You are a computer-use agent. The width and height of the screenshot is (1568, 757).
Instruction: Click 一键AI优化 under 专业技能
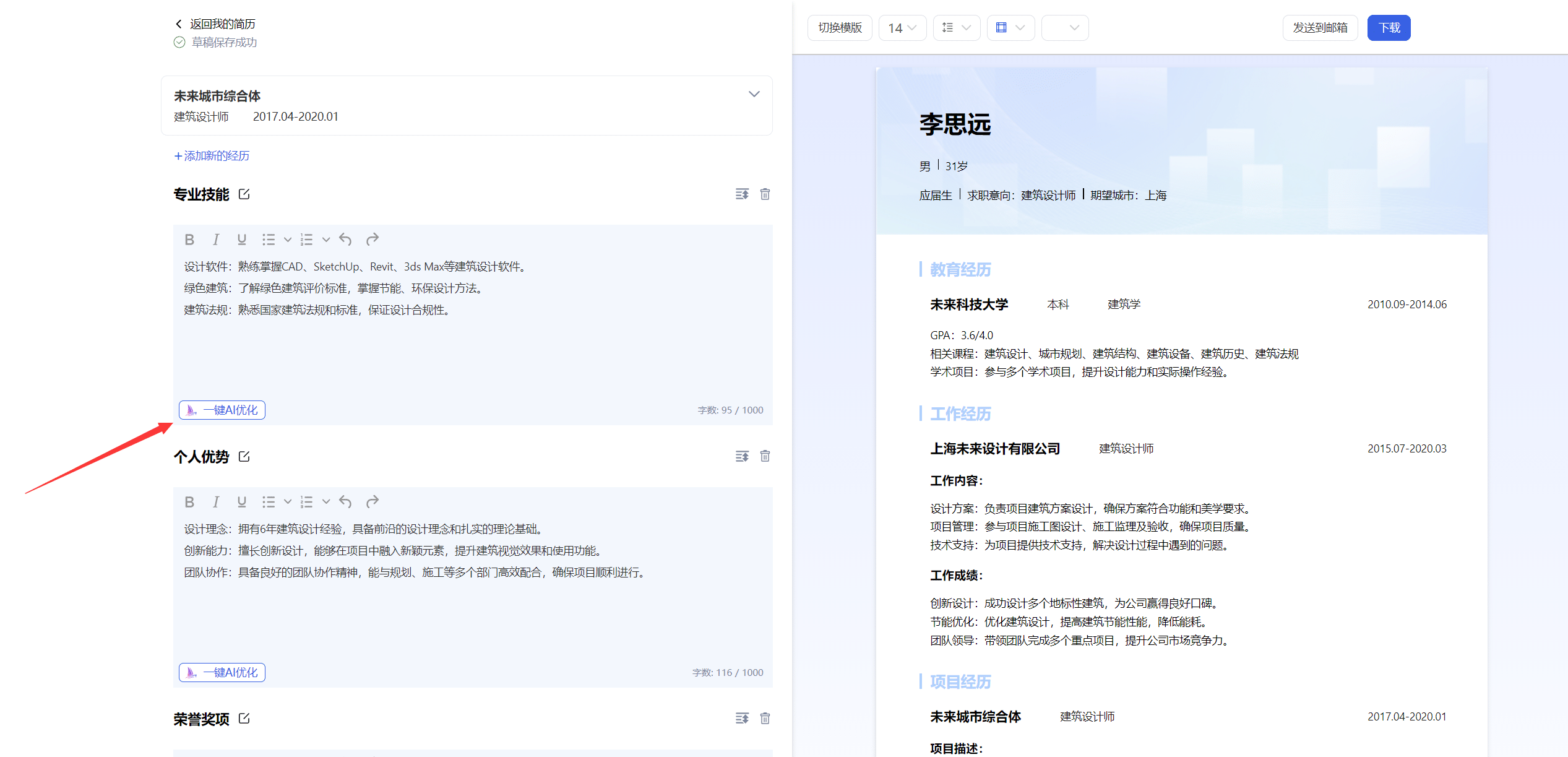[222, 410]
